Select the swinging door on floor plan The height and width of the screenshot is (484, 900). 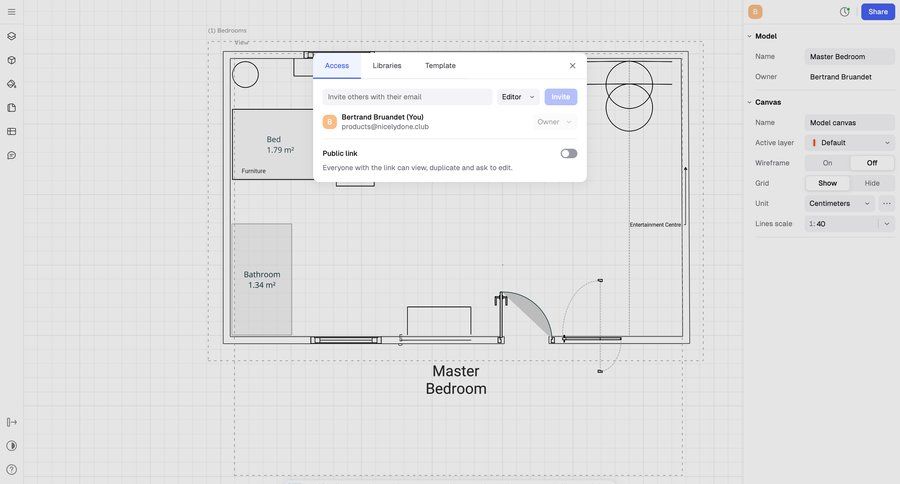526,315
